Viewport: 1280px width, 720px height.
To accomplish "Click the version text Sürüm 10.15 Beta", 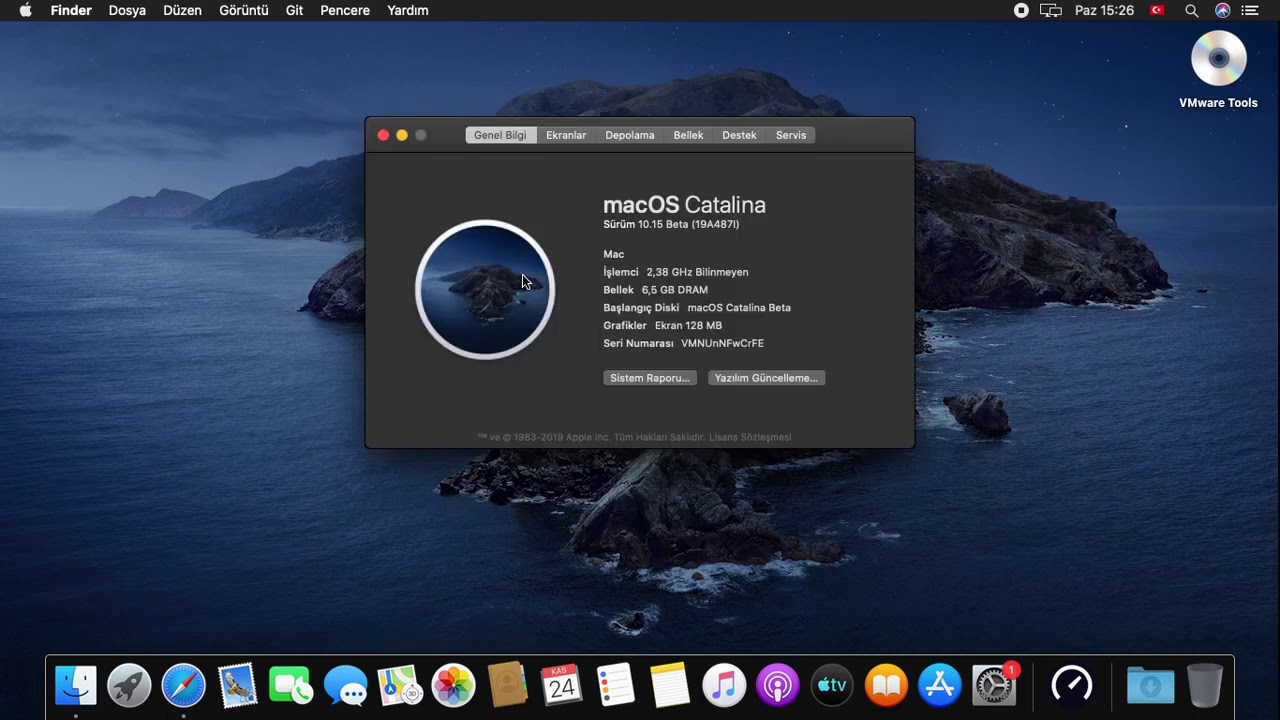I will (x=671, y=224).
